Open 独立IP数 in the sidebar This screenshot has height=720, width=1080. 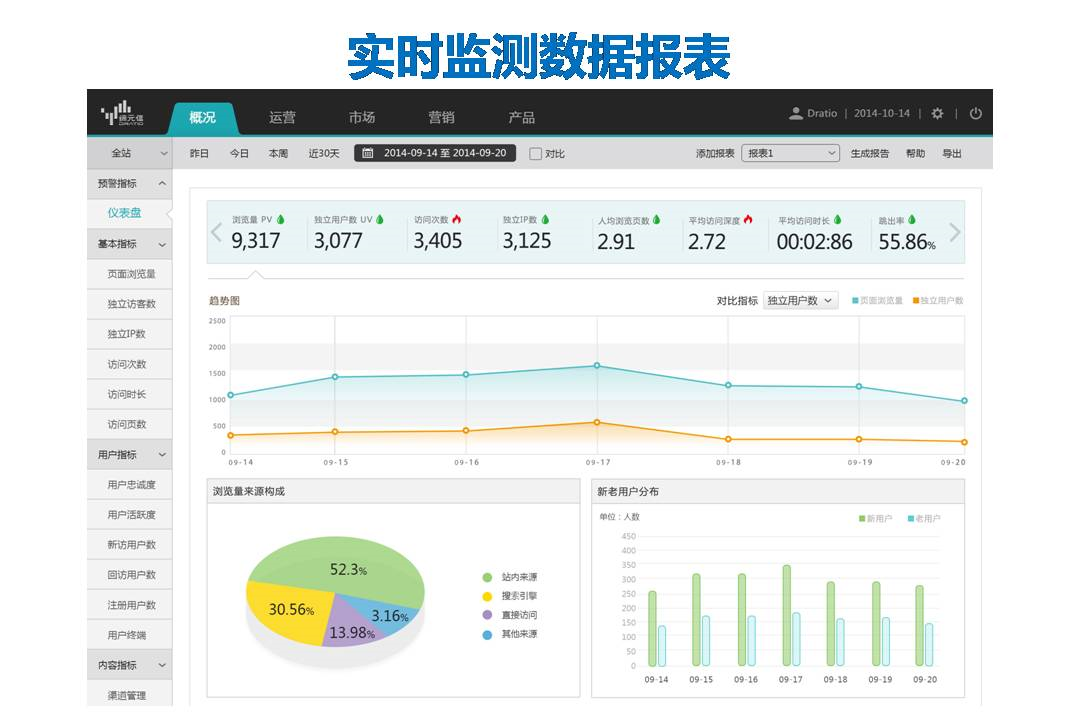(x=129, y=334)
